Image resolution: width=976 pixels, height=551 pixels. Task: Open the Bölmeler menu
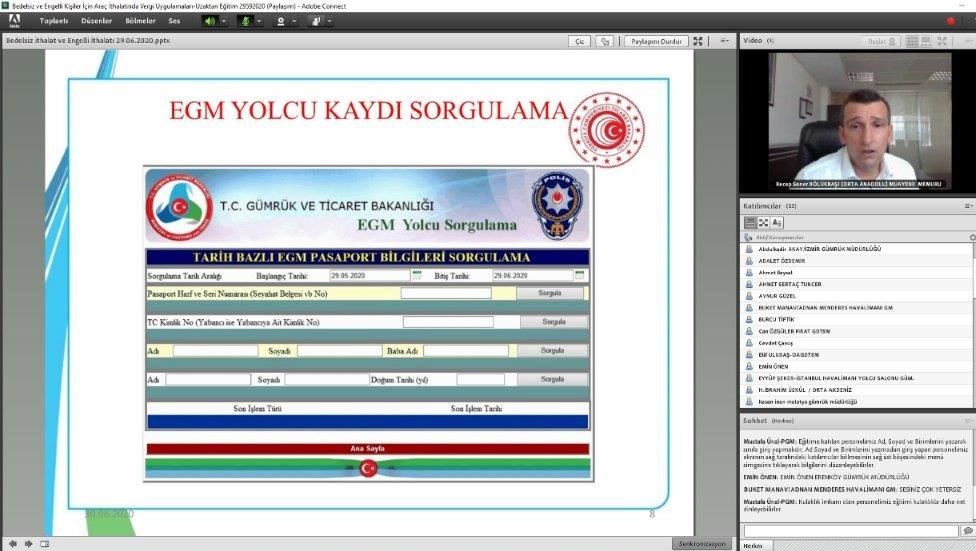(x=138, y=20)
